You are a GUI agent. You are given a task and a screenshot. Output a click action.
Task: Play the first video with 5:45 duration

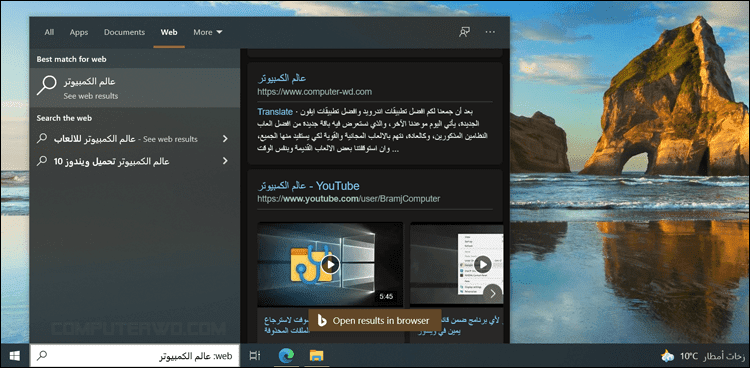(330, 264)
